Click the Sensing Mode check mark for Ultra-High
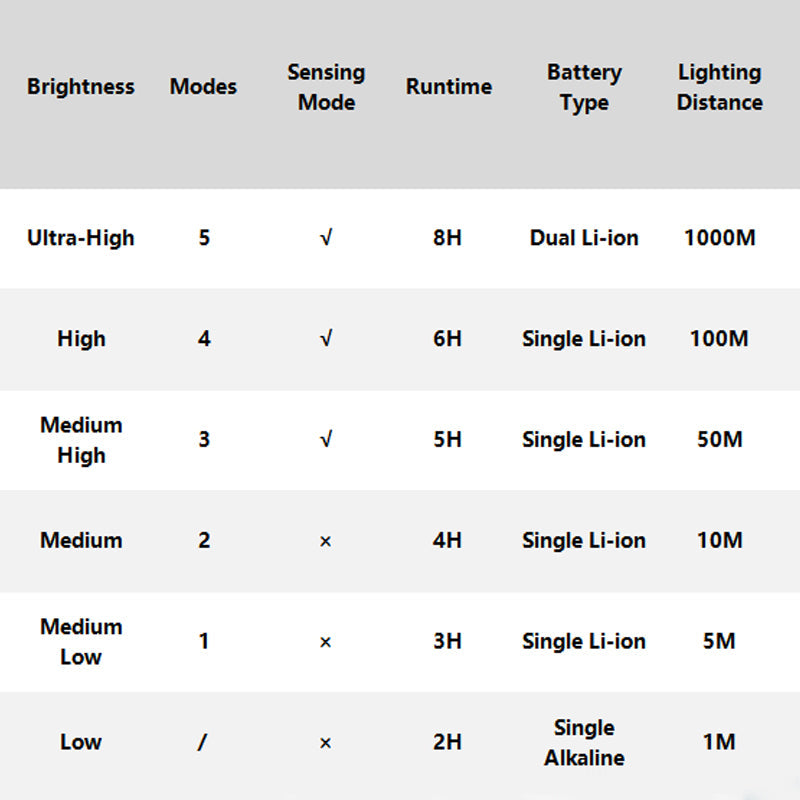Screen dimensions: 800x800 326,239
